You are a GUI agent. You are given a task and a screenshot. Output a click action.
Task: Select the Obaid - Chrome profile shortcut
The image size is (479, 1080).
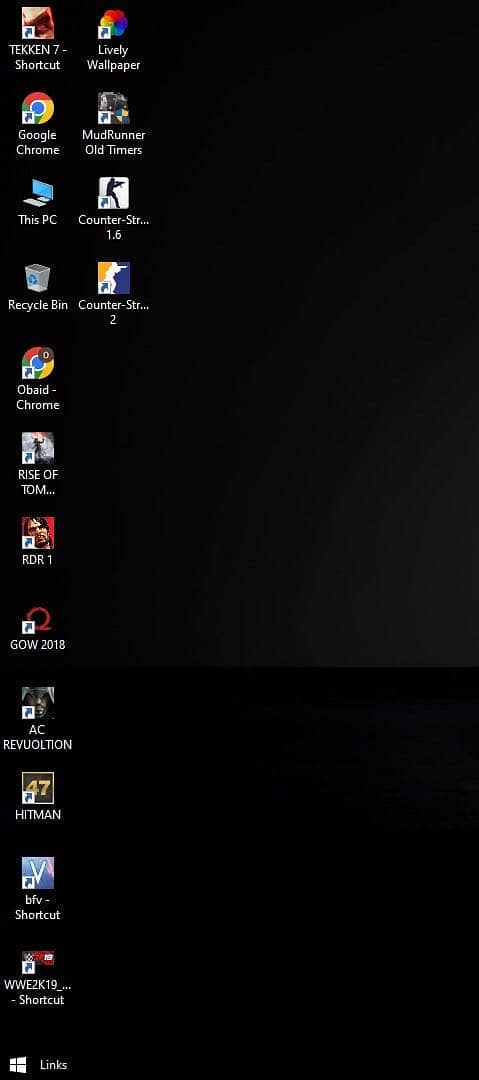tap(38, 363)
